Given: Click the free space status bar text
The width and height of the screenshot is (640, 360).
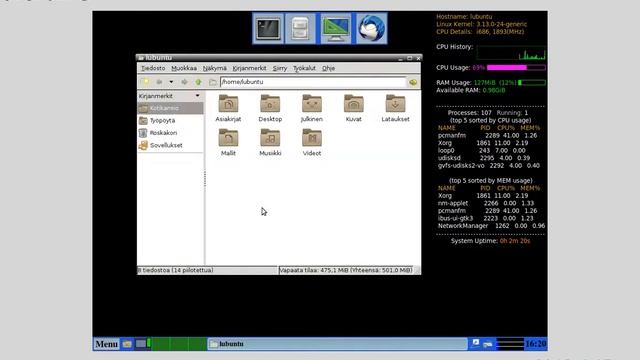Looking at the screenshot, I should pyautogui.click(x=346, y=270).
